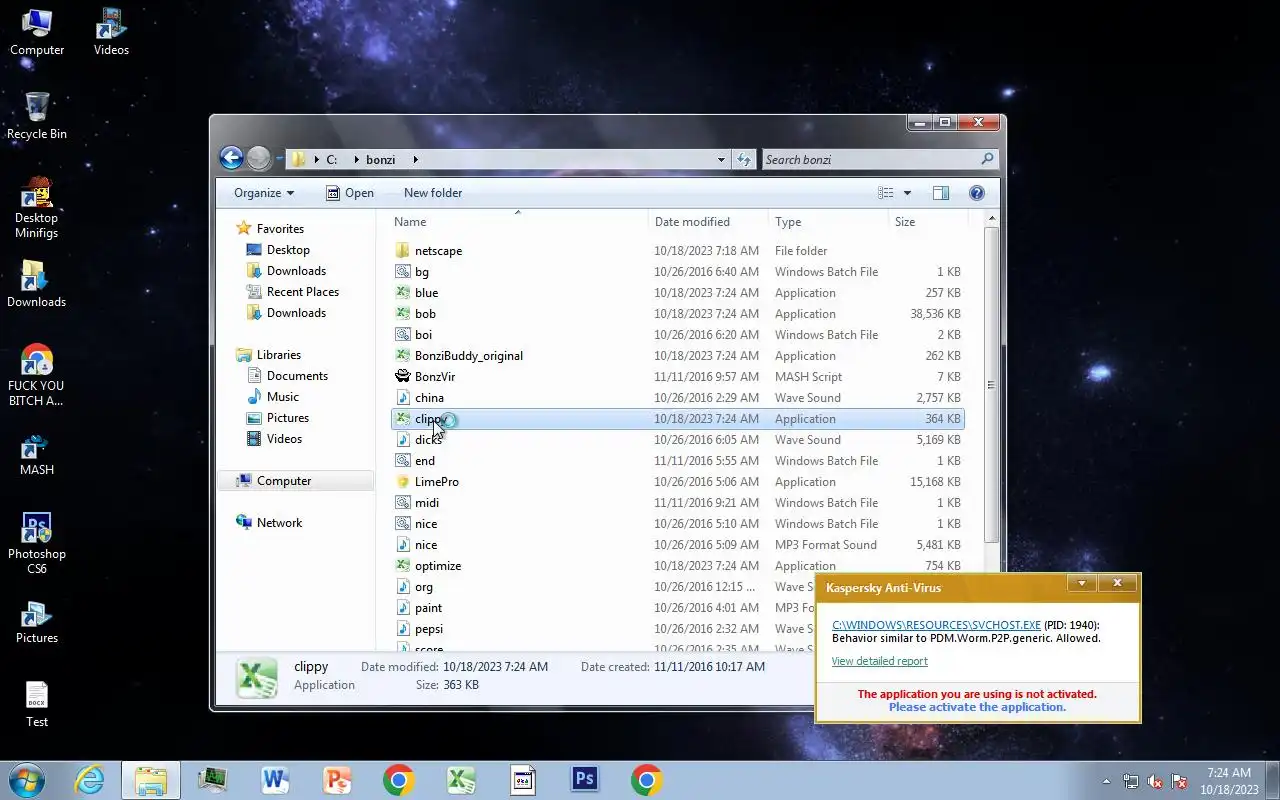Open the Recycle Bin
Image resolution: width=1280 pixels, height=800 pixels.
(37, 116)
